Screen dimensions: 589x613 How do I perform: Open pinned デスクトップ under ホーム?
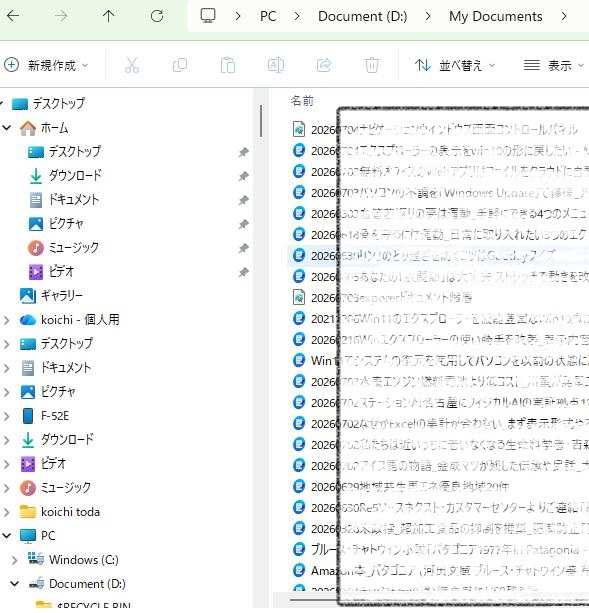64,152
